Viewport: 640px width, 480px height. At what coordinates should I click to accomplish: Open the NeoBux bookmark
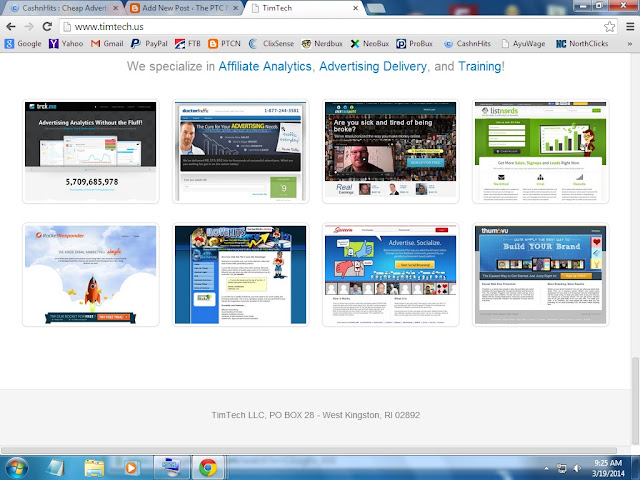370,44
